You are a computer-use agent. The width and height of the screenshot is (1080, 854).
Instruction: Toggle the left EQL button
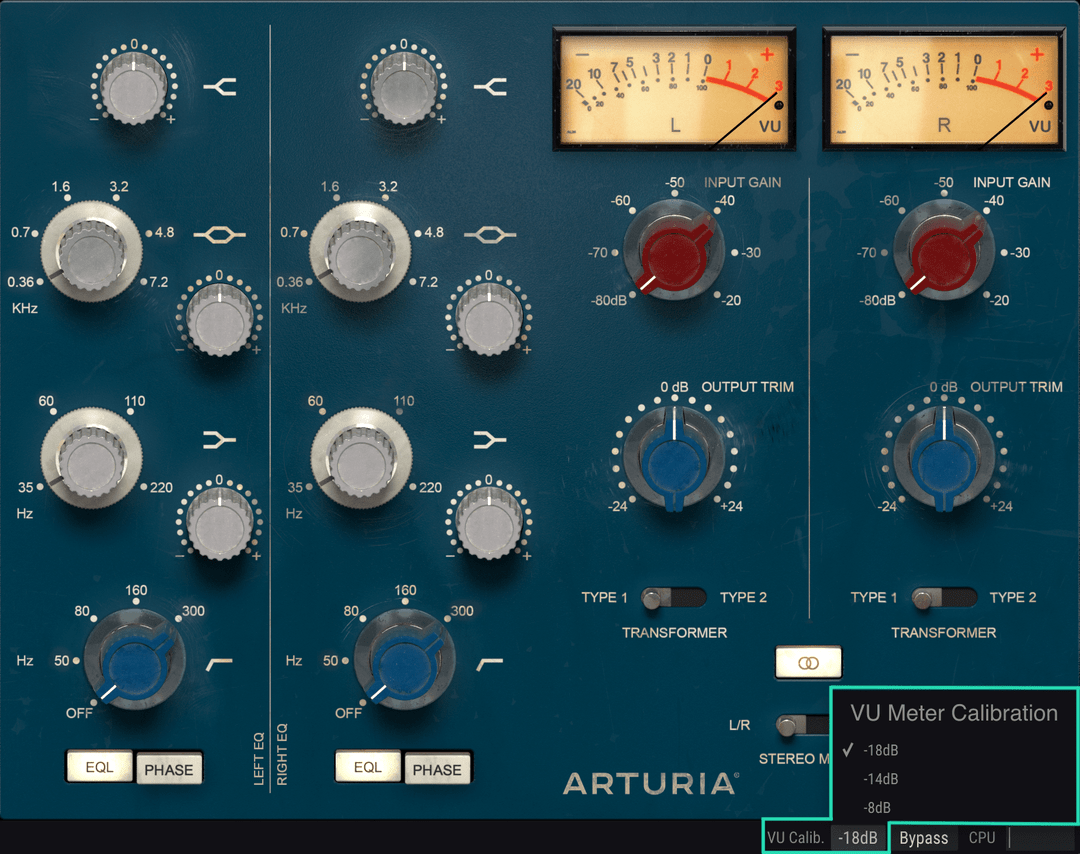tap(99, 767)
